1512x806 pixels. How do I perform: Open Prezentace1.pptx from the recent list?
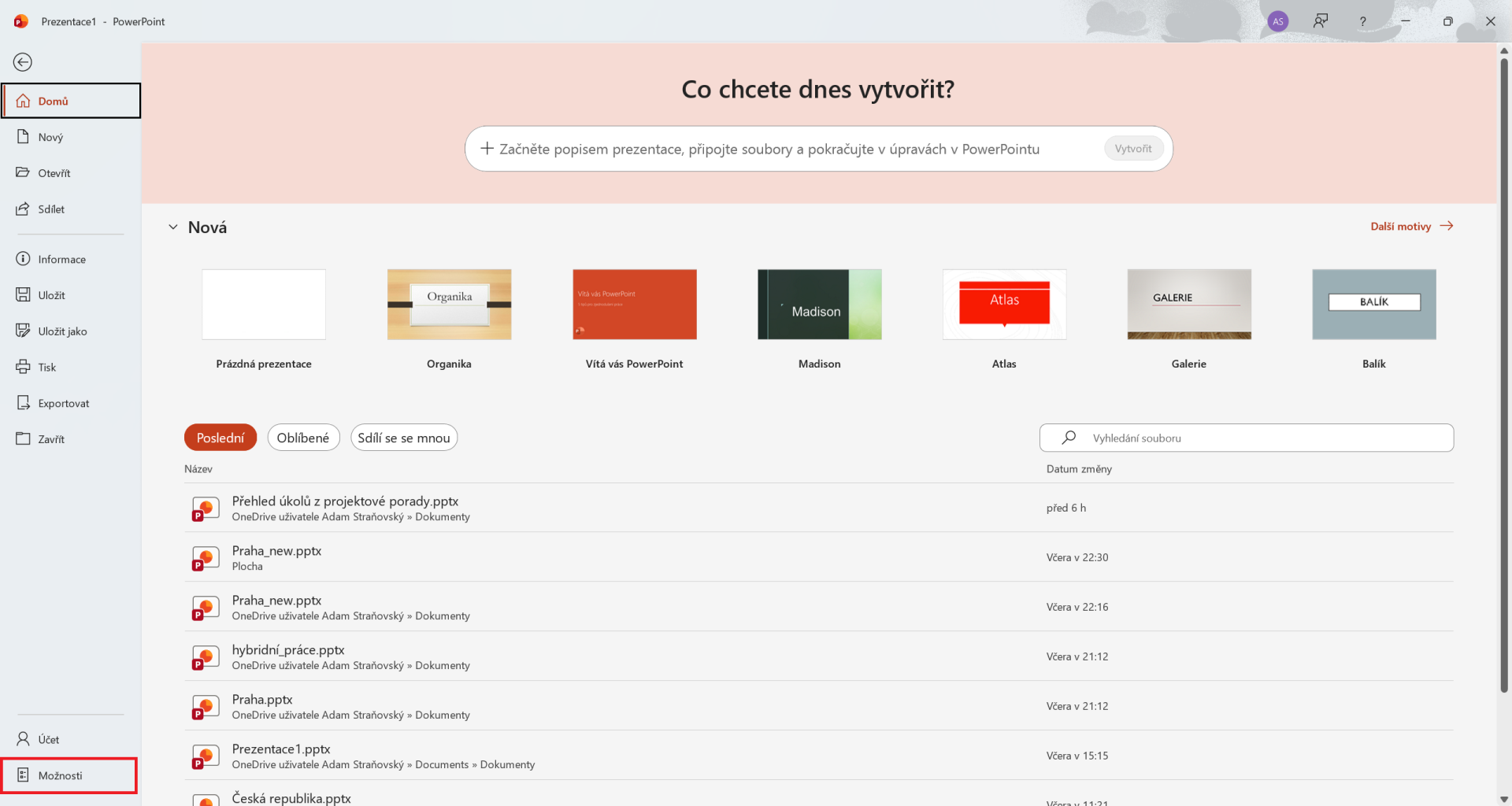point(819,756)
